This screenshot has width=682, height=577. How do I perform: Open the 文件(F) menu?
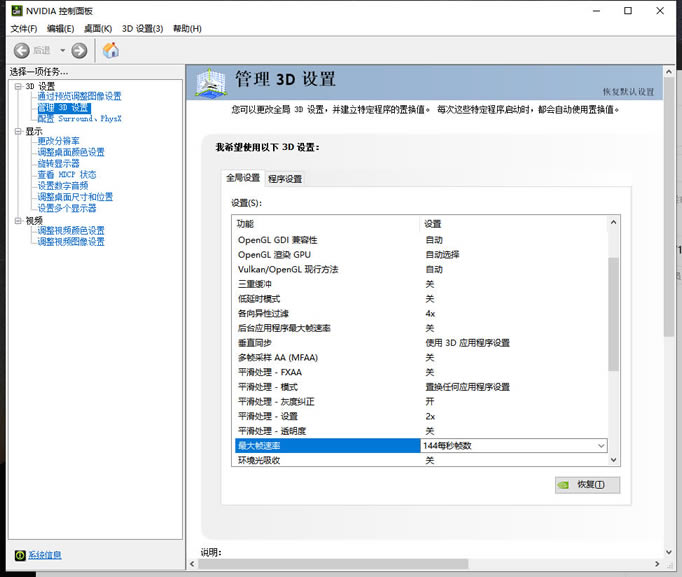24,29
